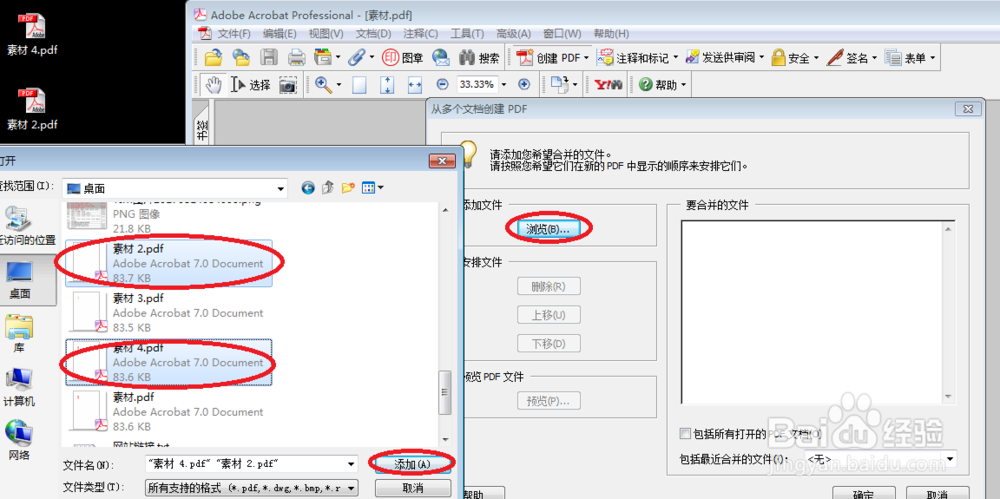Viewport: 1000px width, 499px height.
Task: Click 素材.pdf in the file list
Action: [x=170, y=412]
